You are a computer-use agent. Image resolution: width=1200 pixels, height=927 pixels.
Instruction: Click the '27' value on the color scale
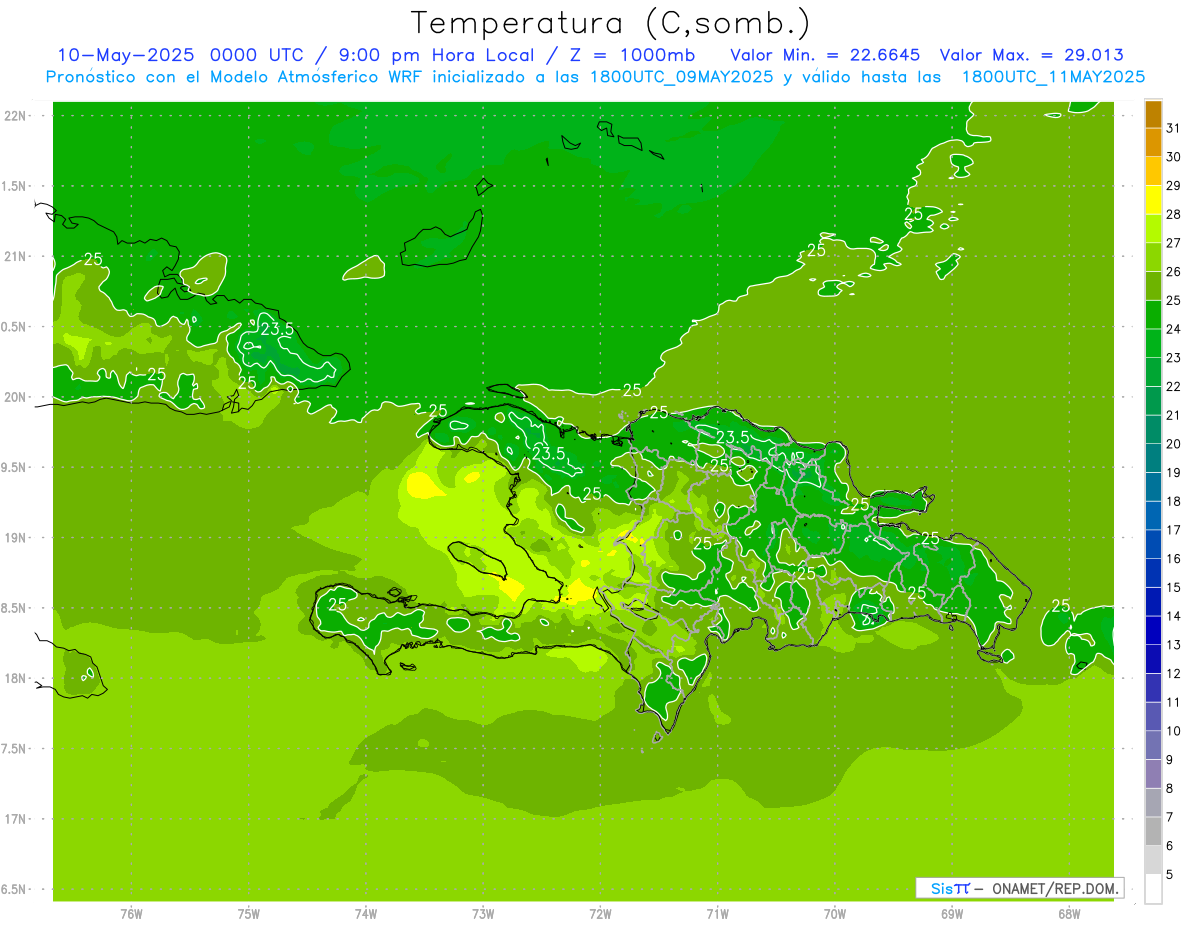1173,243
